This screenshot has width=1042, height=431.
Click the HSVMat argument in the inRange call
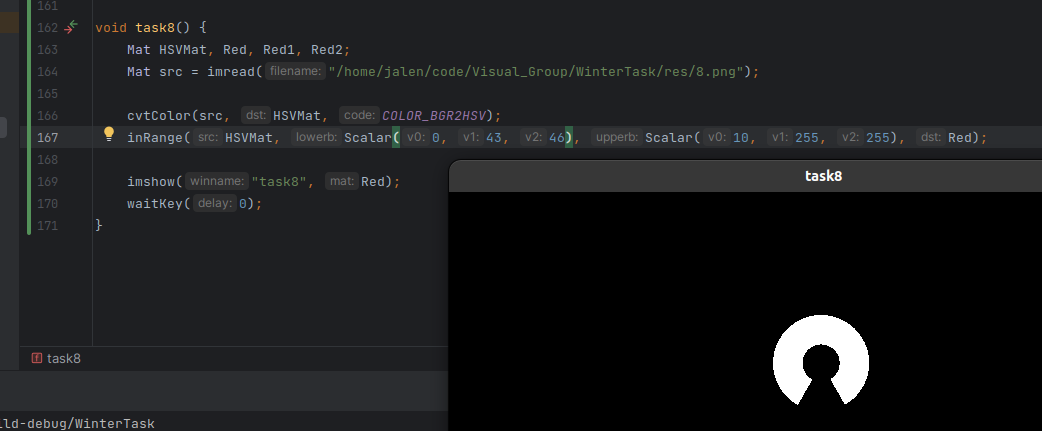pos(249,137)
